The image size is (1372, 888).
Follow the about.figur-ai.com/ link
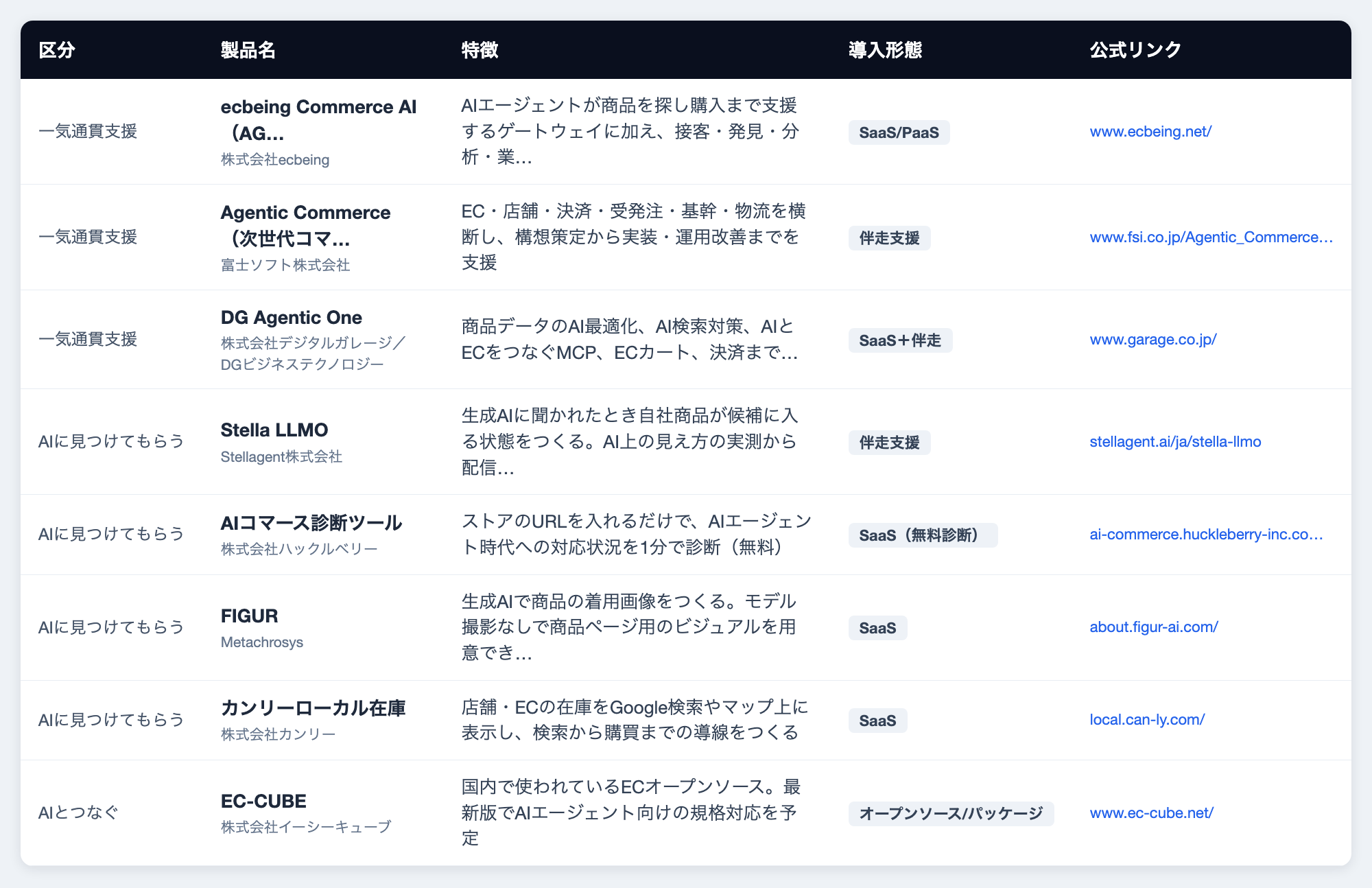[1154, 627]
